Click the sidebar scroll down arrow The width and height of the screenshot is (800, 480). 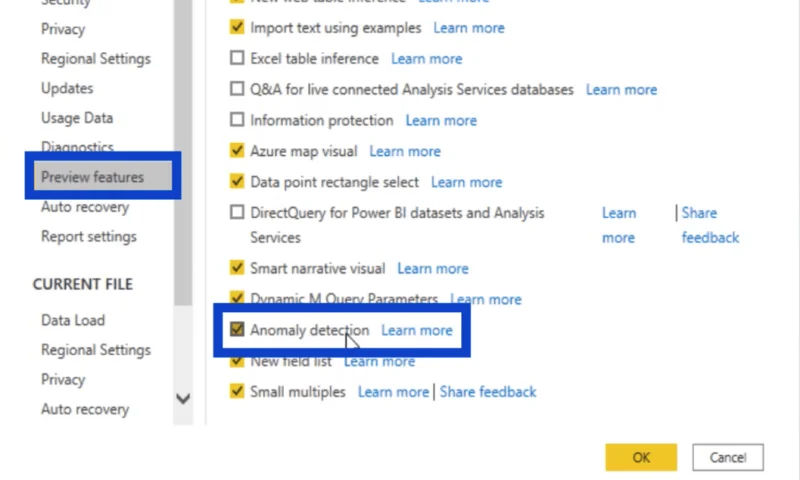[x=183, y=398]
